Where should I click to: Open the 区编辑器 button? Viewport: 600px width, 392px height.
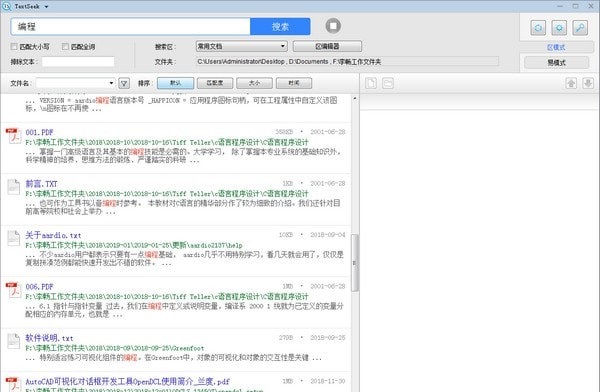[x=327, y=46]
